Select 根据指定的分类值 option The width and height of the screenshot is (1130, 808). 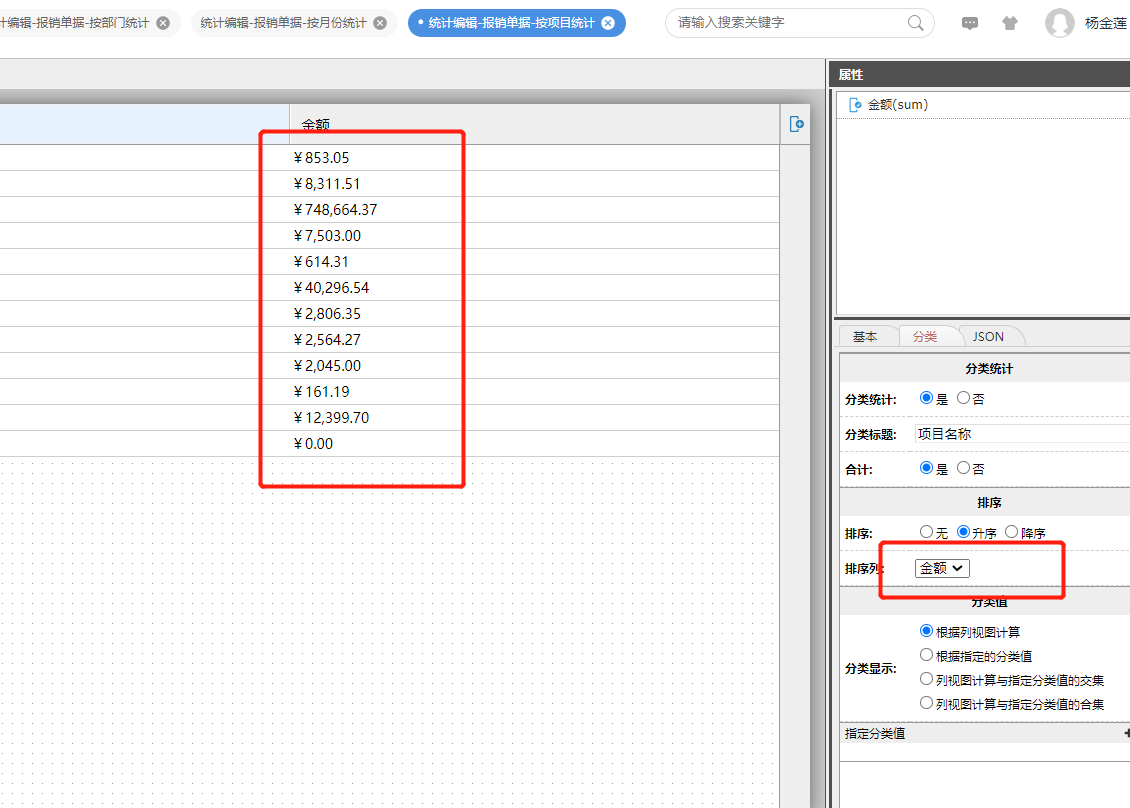[x=926, y=655]
